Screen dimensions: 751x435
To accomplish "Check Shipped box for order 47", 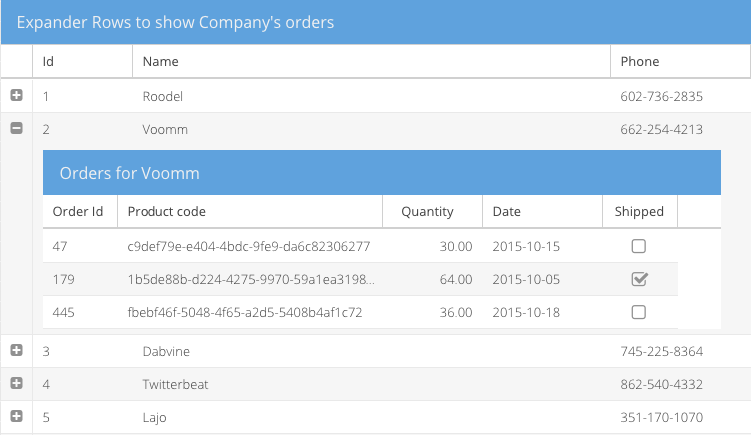I will pyautogui.click(x=639, y=246).
